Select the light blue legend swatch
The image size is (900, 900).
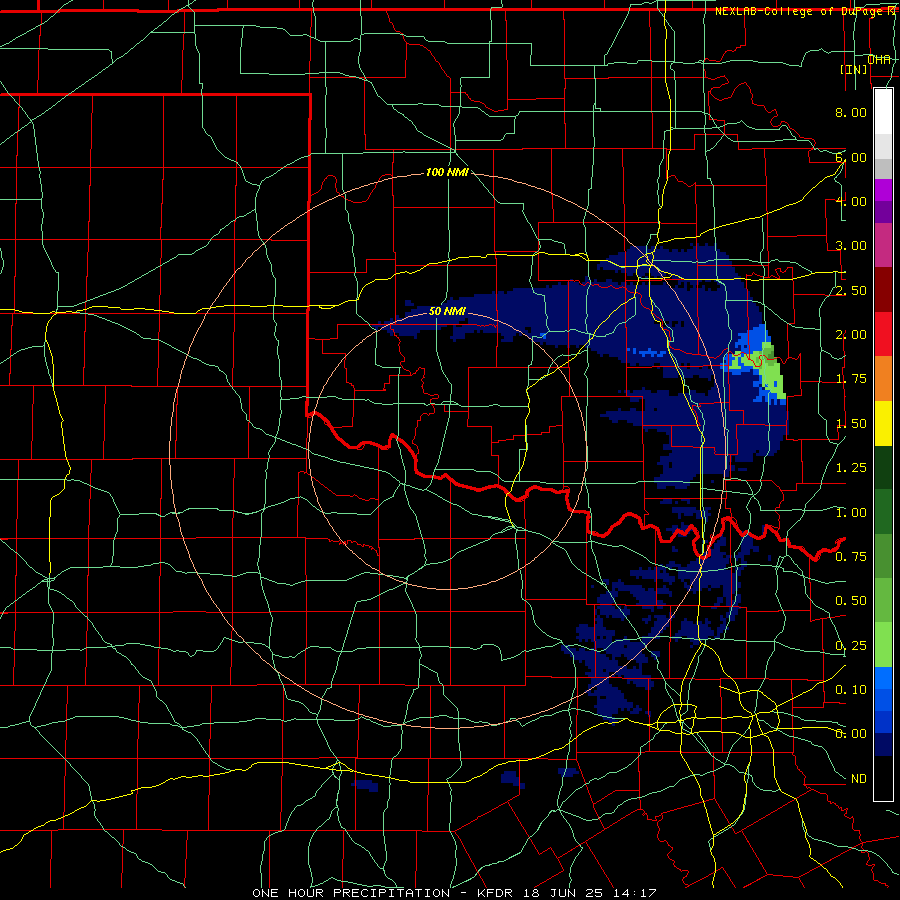(883, 677)
